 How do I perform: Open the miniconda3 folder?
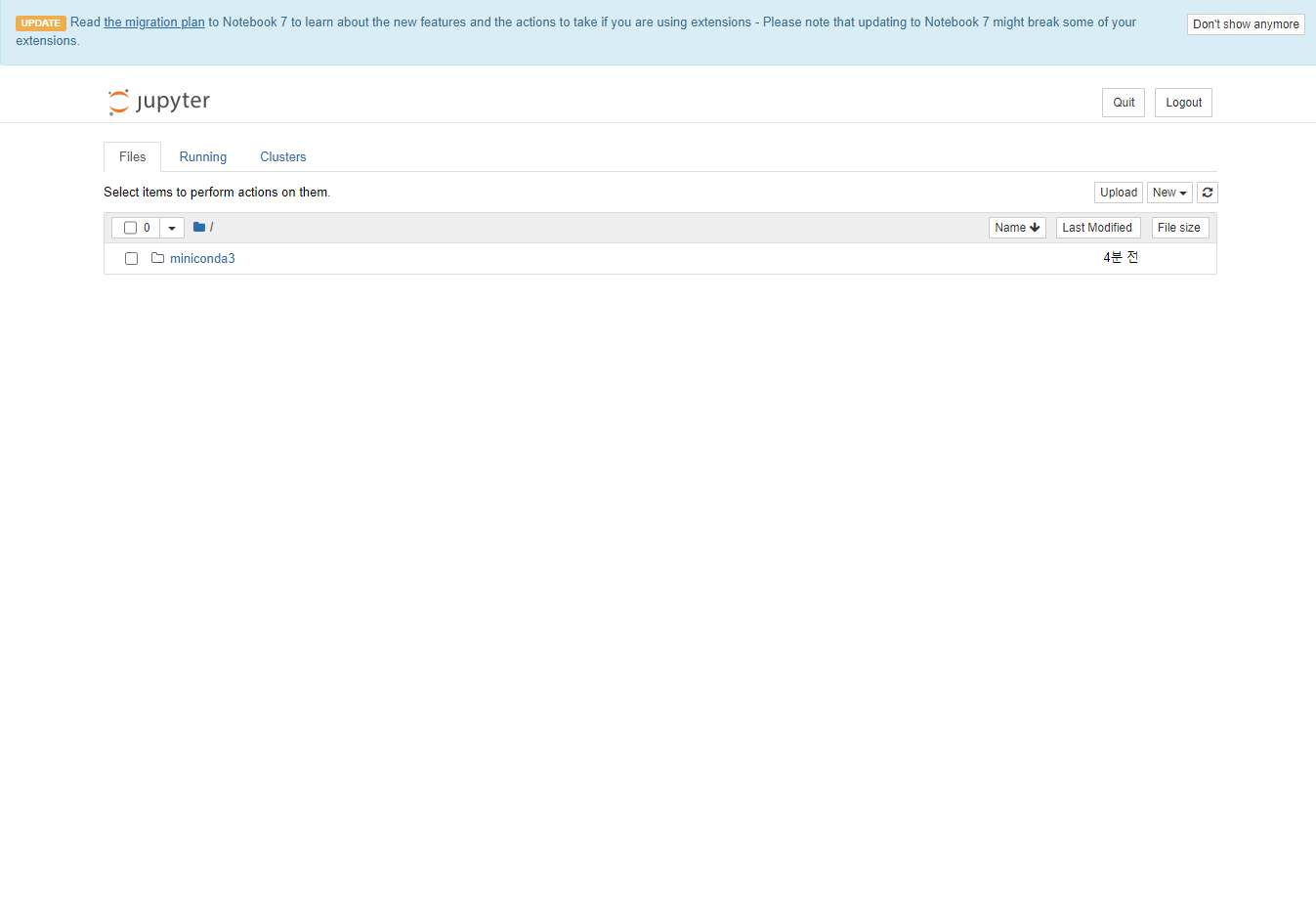(202, 258)
